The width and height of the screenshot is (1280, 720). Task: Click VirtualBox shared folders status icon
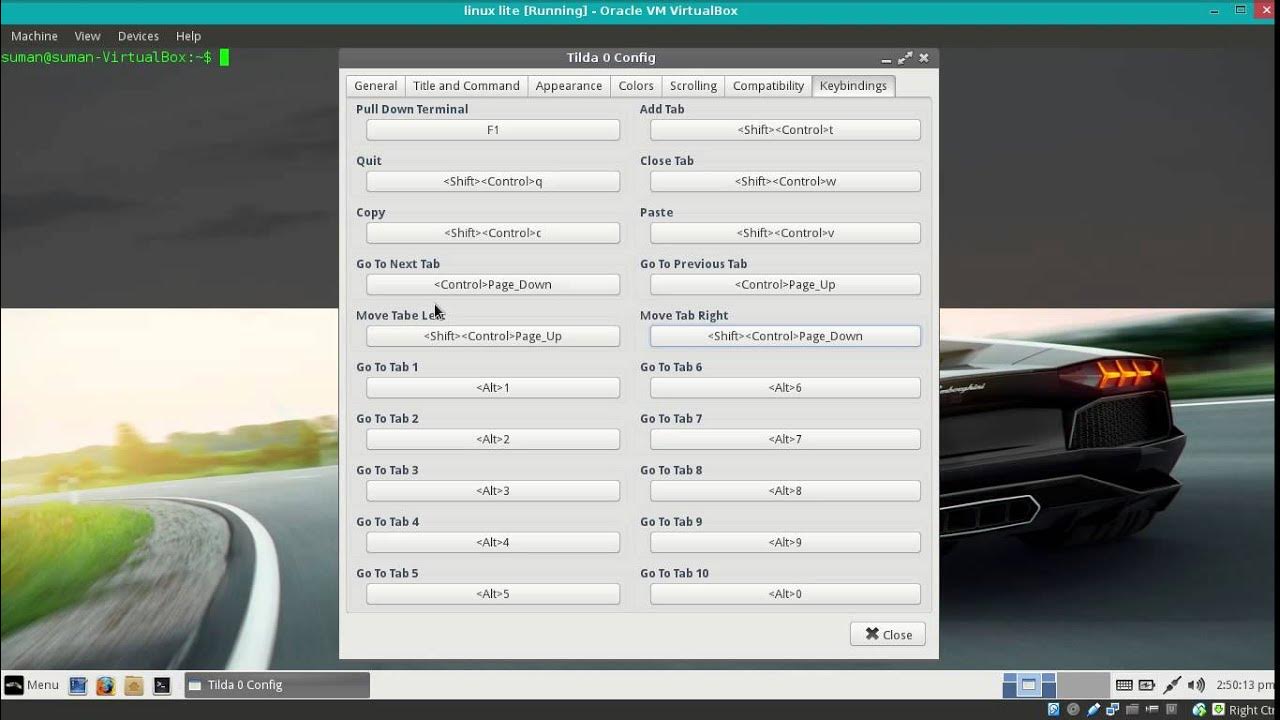click(1132, 710)
